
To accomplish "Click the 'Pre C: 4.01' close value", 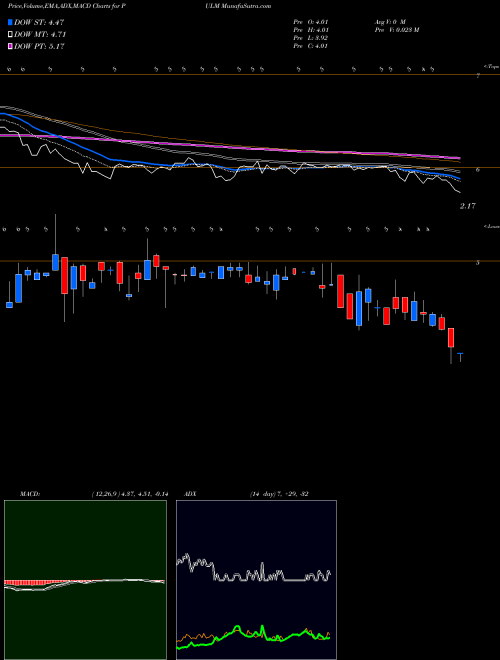I will [x=311, y=46].
